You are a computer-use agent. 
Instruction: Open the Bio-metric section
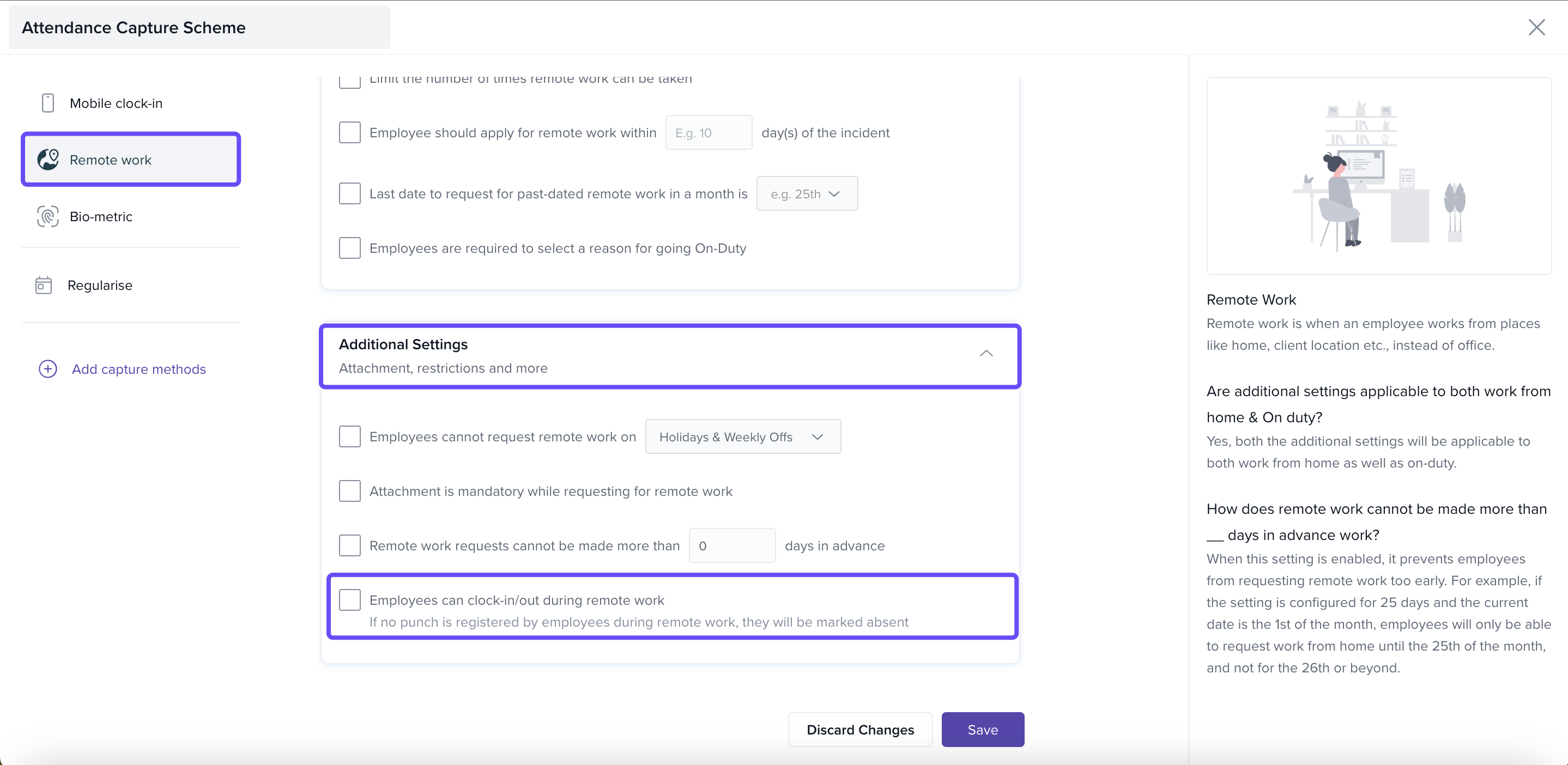point(101,217)
